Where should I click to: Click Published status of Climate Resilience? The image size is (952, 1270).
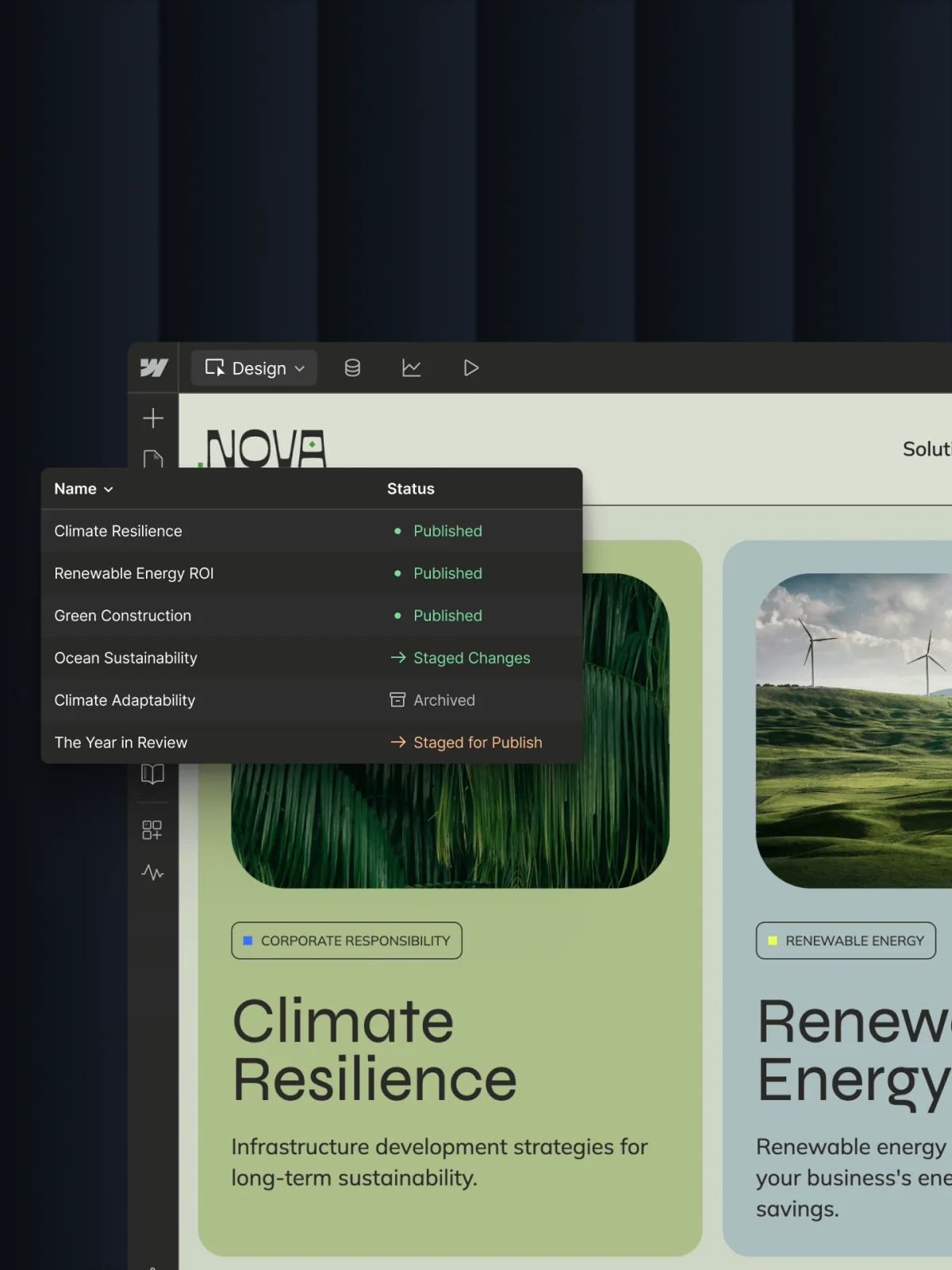(x=438, y=531)
